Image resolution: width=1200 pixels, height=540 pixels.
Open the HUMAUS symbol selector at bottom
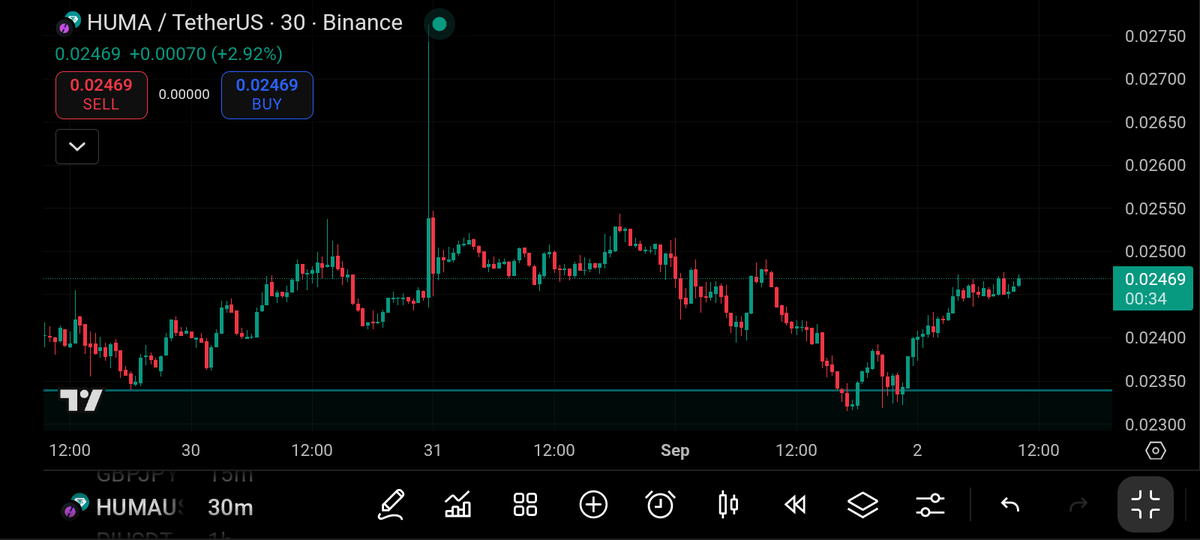coord(139,508)
